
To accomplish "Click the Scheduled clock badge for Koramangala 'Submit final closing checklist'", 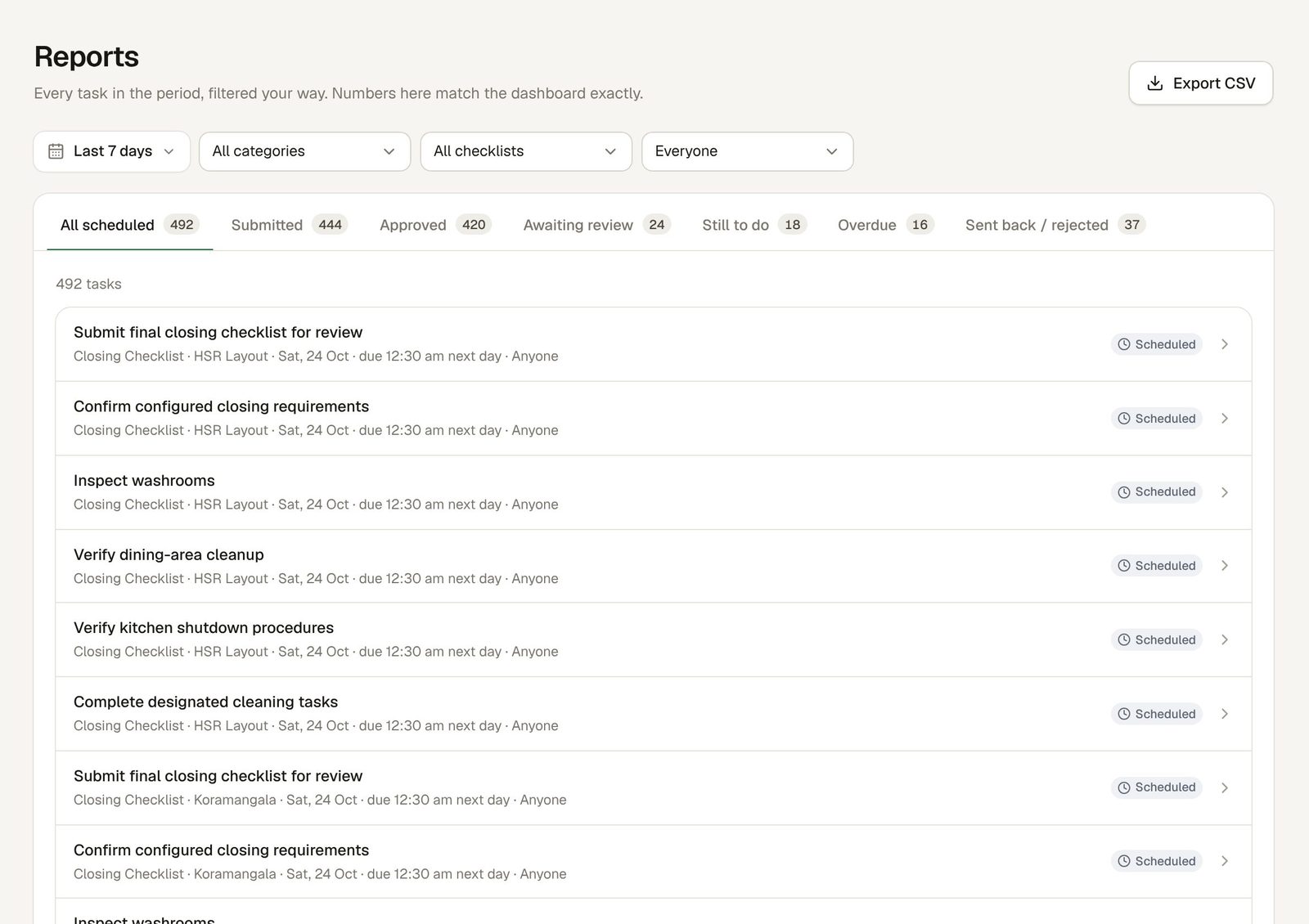I will point(1157,787).
